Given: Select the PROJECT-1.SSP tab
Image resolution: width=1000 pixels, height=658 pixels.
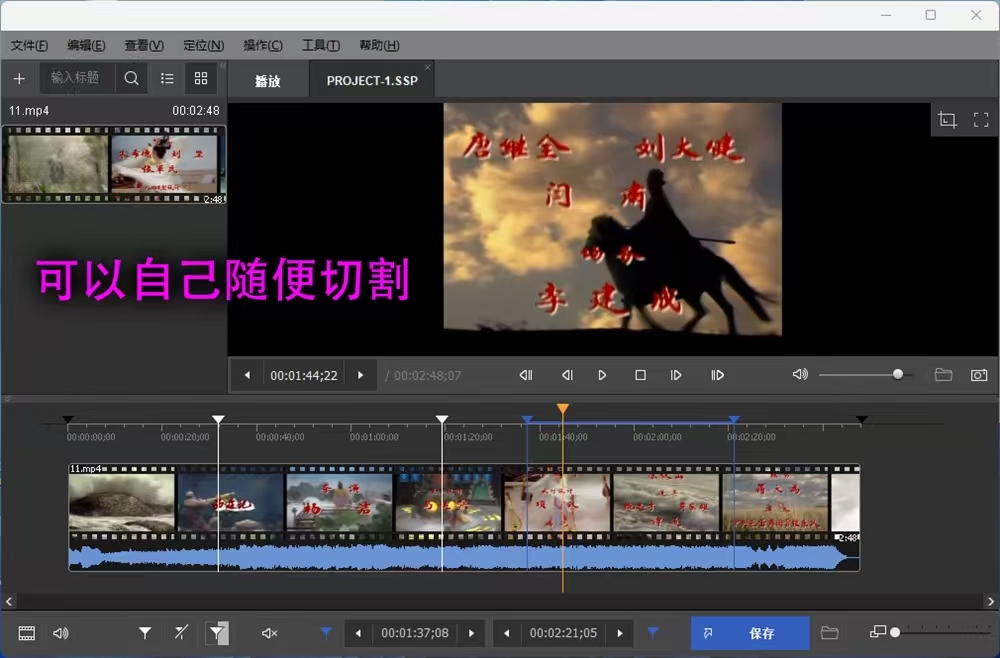Looking at the screenshot, I should pos(372,81).
